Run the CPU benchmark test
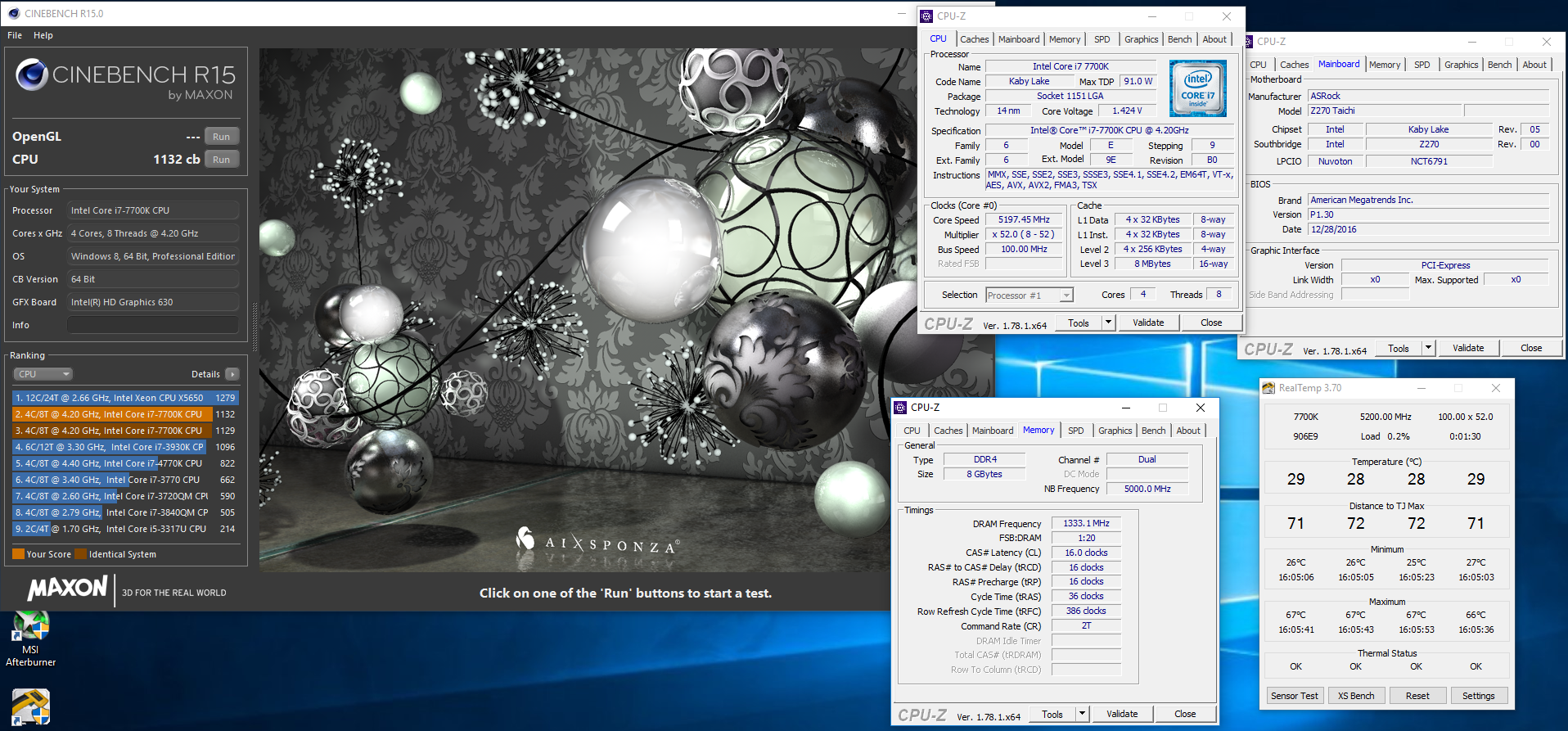The width and height of the screenshot is (1568, 731). (221, 160)
